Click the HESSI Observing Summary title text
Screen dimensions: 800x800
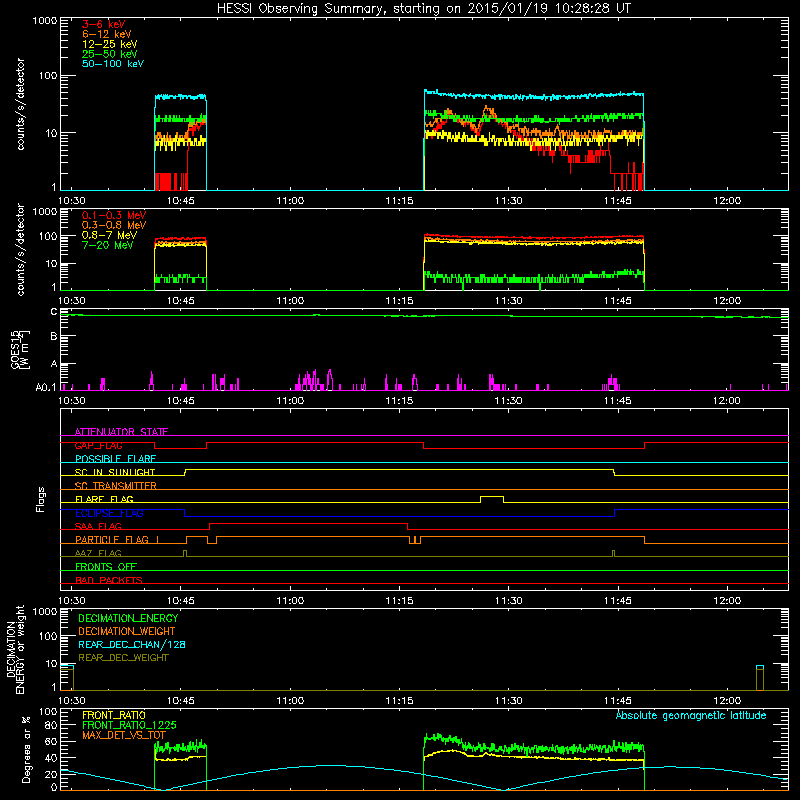[424, 9]
